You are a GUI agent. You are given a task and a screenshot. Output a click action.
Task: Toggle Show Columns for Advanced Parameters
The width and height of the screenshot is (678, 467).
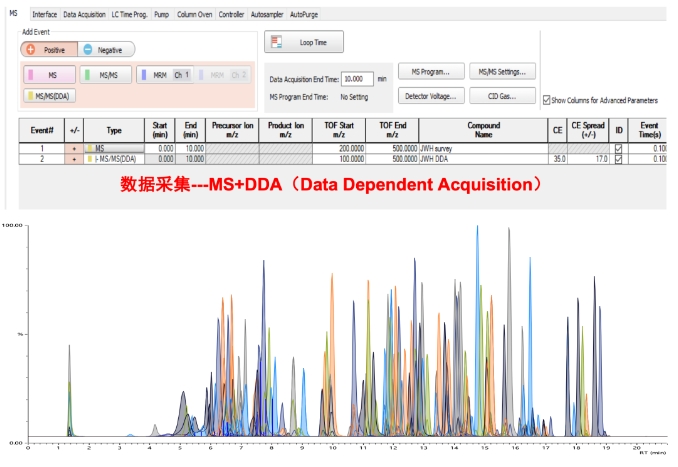pyautogui.click(x=545, y=100)
